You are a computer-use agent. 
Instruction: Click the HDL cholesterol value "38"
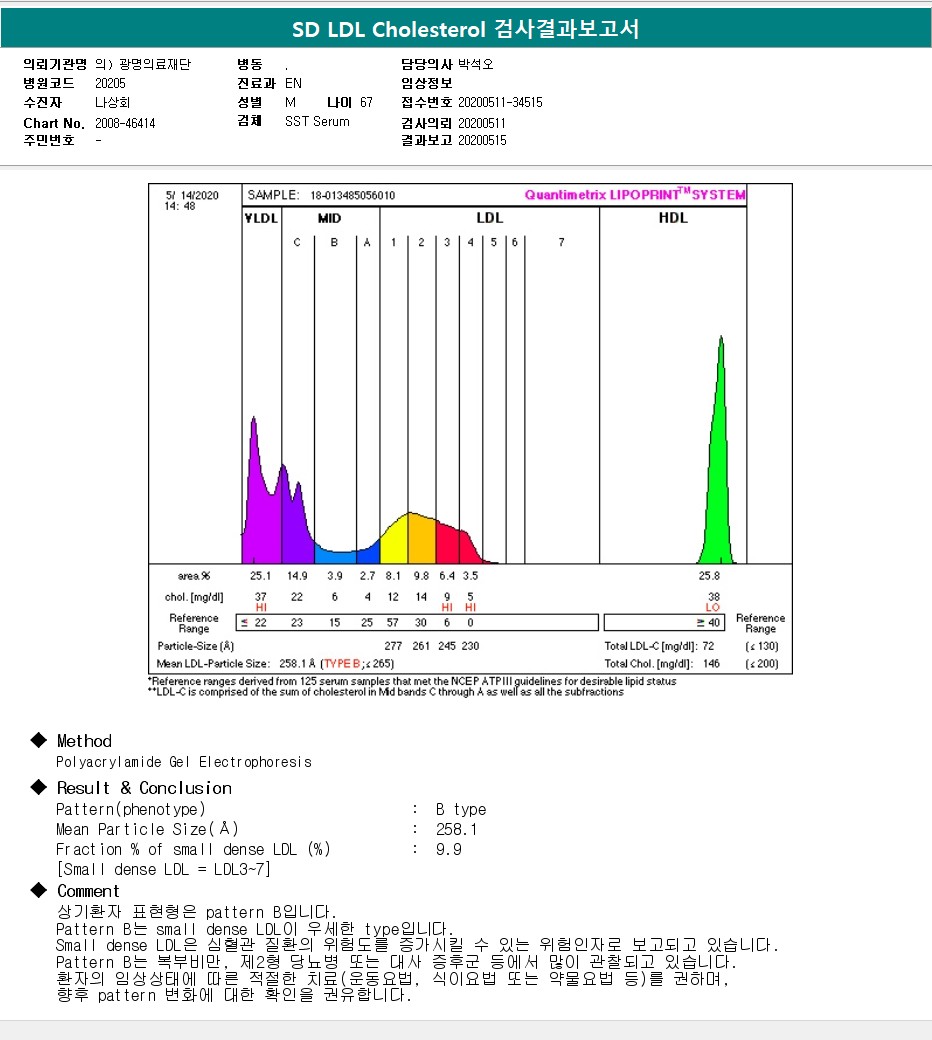click(714, 597)
